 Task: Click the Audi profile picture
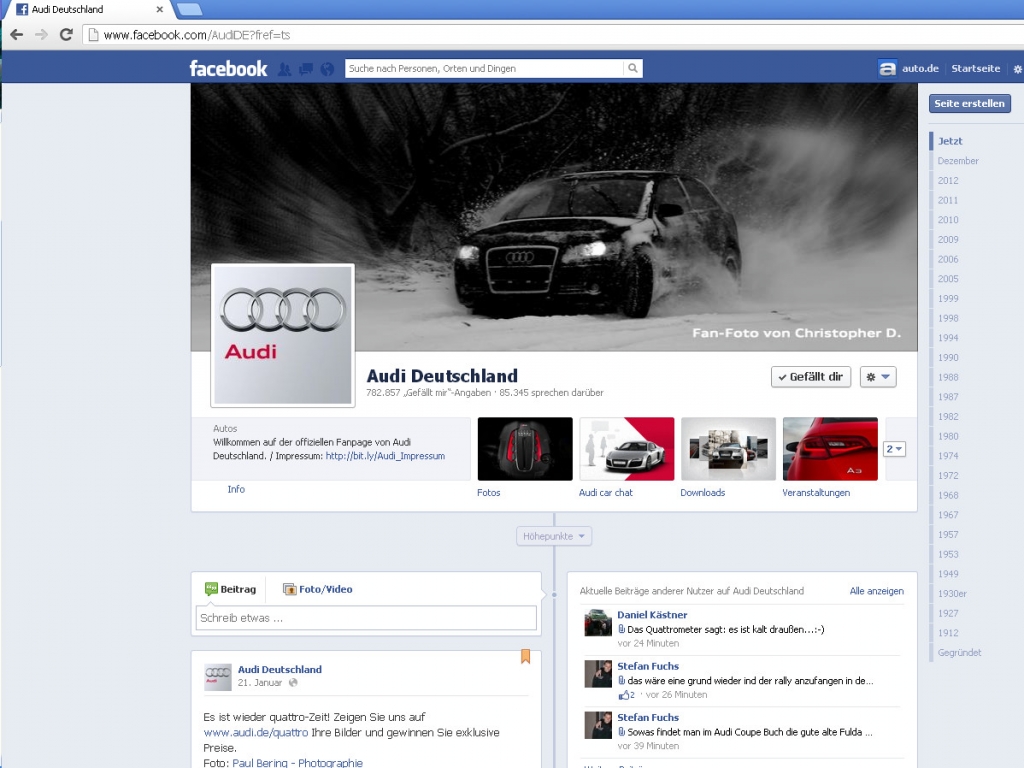[x=283, y=335]
